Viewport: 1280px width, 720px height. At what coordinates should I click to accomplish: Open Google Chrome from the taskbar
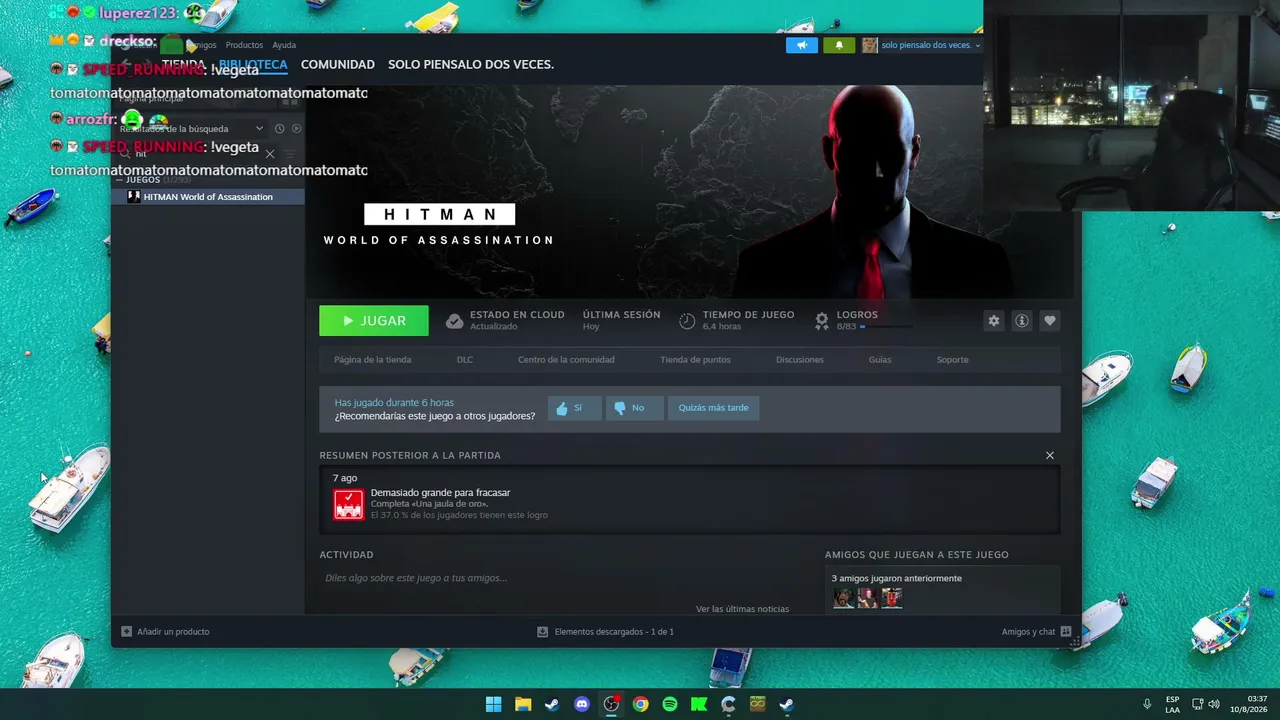coord(640,704)
